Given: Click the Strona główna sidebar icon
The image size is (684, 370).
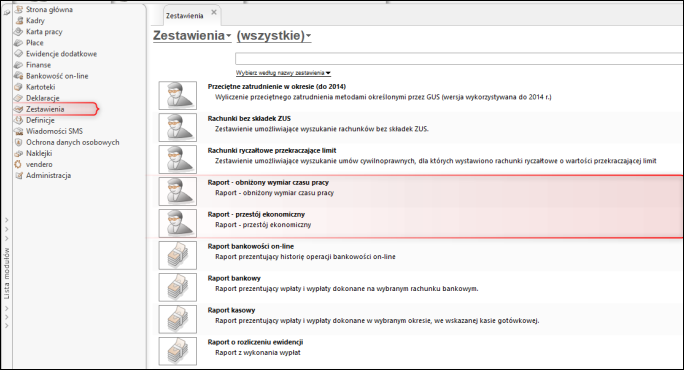Looking at the screenshot, I should 19,9.
